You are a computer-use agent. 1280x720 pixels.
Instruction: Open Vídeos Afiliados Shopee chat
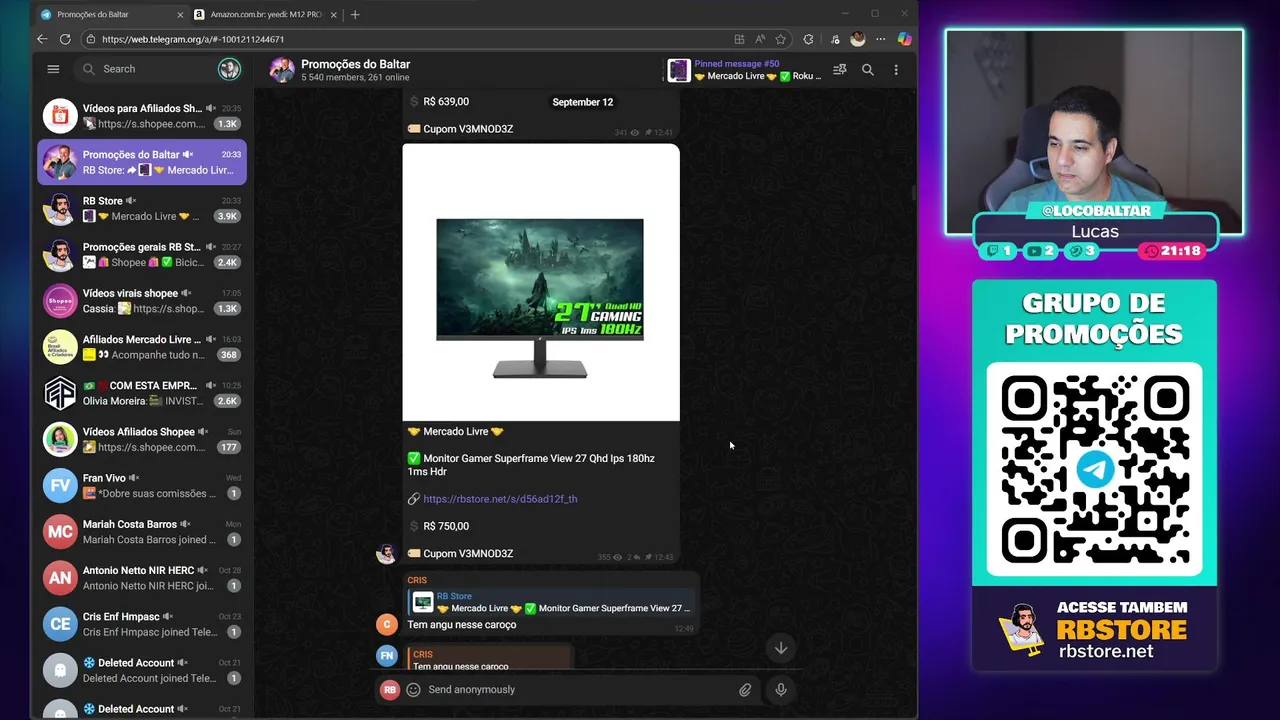[x=142, y=439]
